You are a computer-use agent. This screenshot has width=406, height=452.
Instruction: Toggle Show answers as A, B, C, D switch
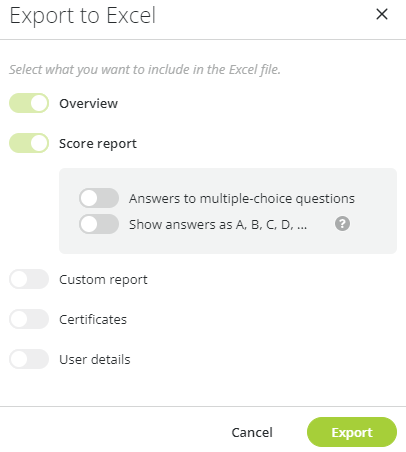coord(99,224)
